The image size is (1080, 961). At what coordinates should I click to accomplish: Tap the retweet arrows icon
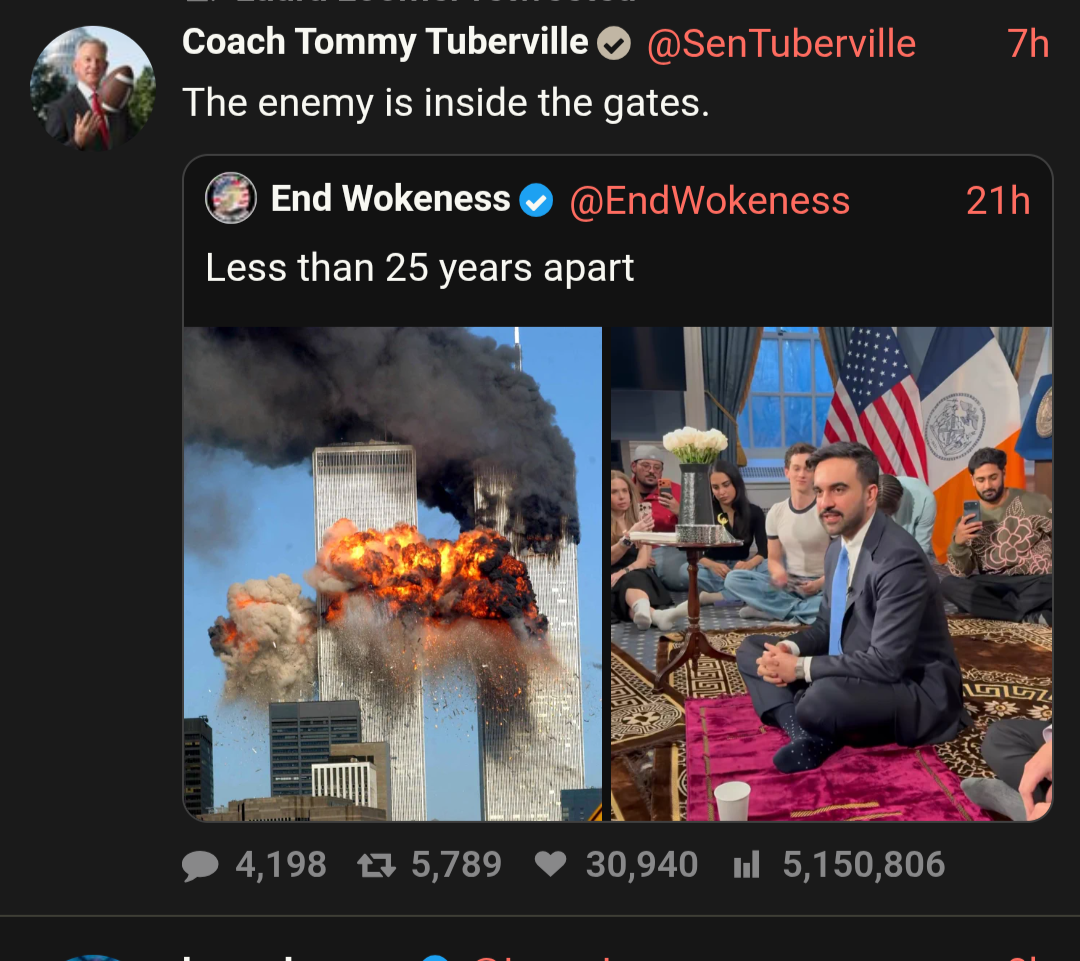pyautogui.click(x=377, y=865)
